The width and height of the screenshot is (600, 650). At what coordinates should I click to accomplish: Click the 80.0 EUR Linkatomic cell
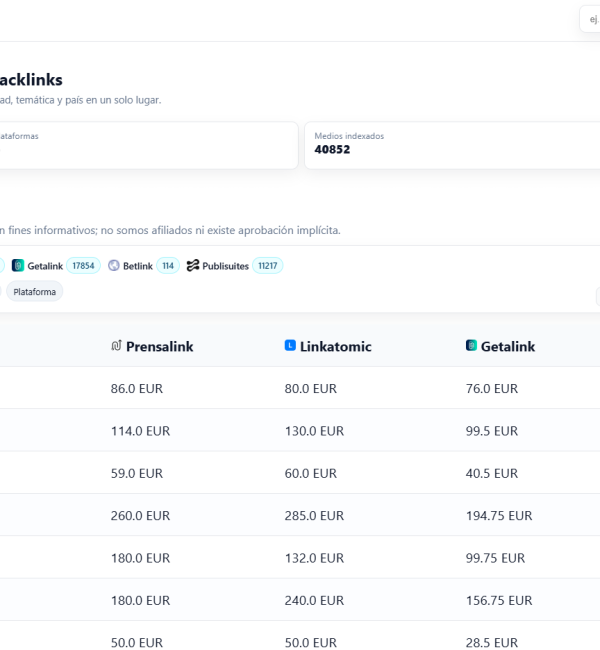click(x=311, y=389)
